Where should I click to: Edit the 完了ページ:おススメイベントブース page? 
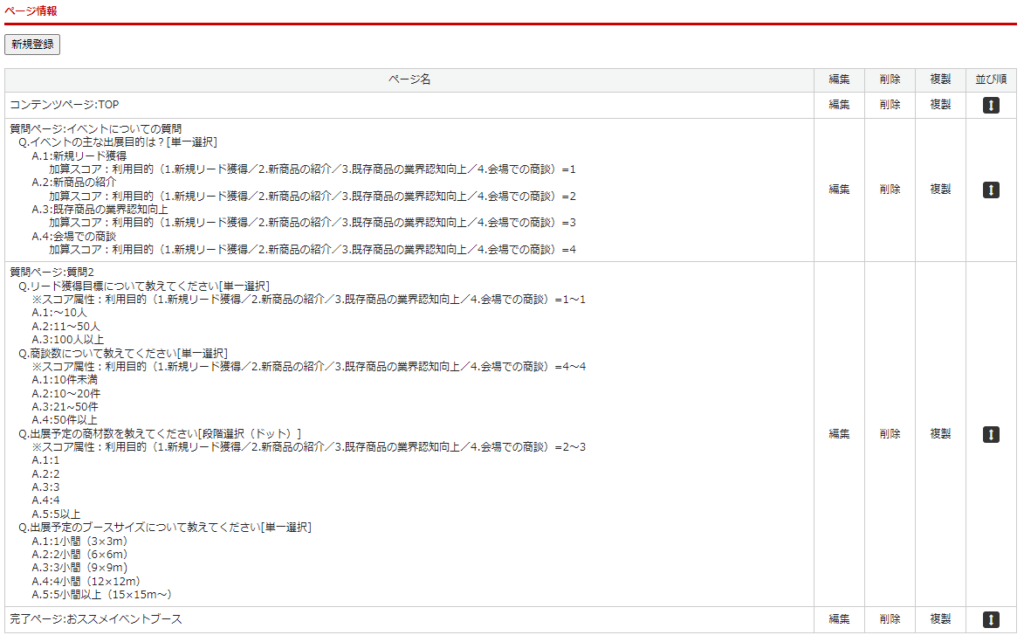point(839,620)
